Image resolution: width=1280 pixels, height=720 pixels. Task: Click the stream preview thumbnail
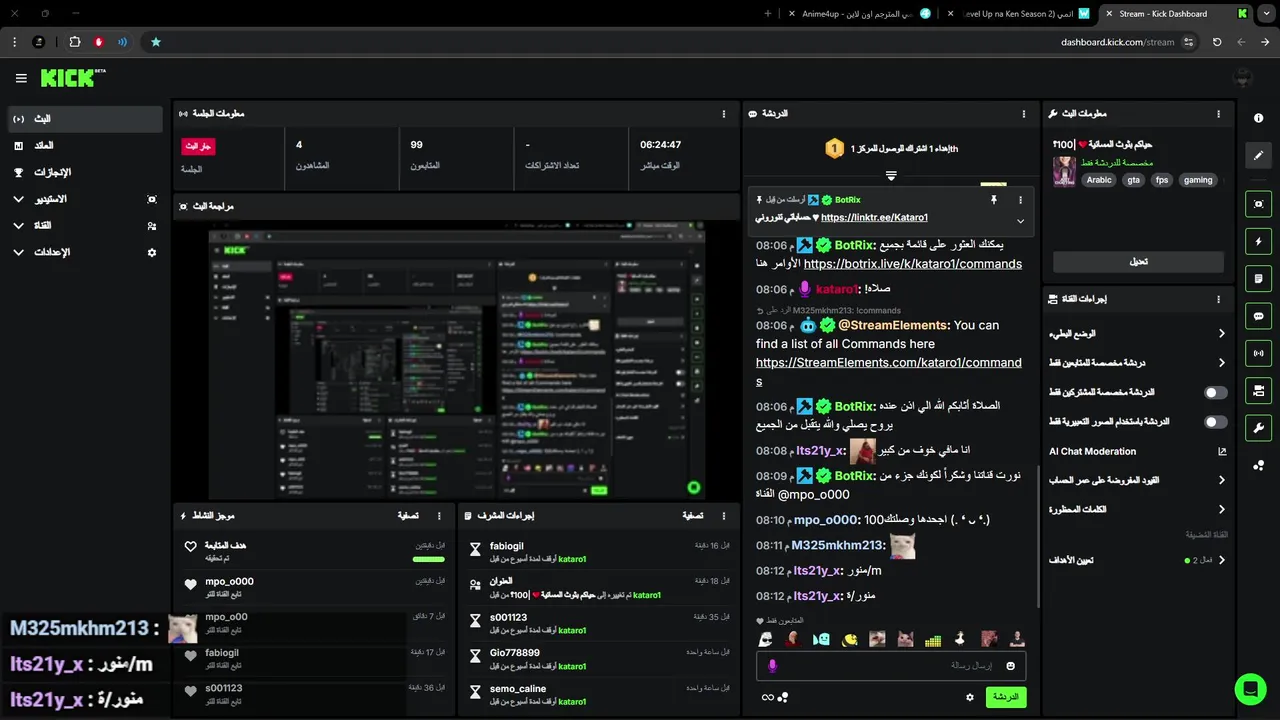[x=456, y=360]
